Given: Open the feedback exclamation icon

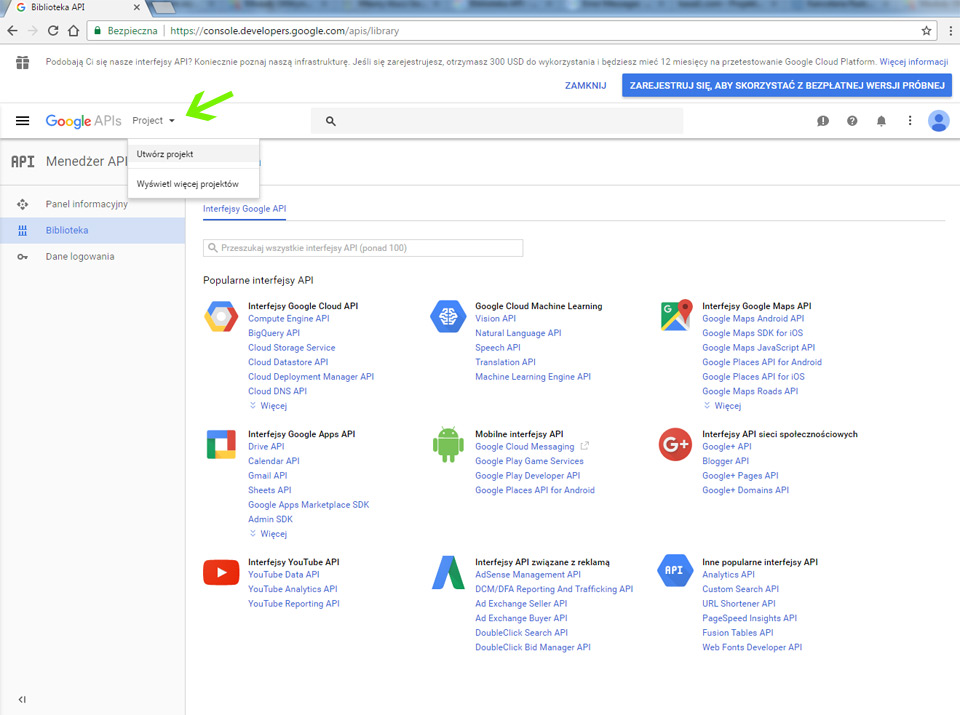Looking at the screenshot, I should (823, 121).
